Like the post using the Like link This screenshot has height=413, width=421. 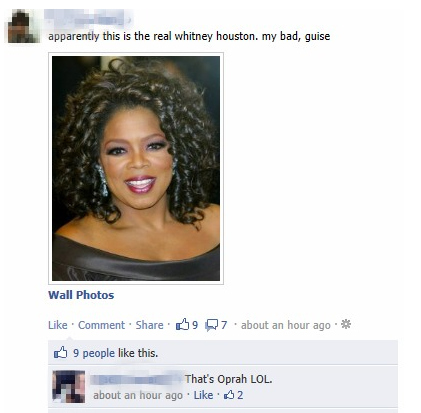[x=58, y=325]
